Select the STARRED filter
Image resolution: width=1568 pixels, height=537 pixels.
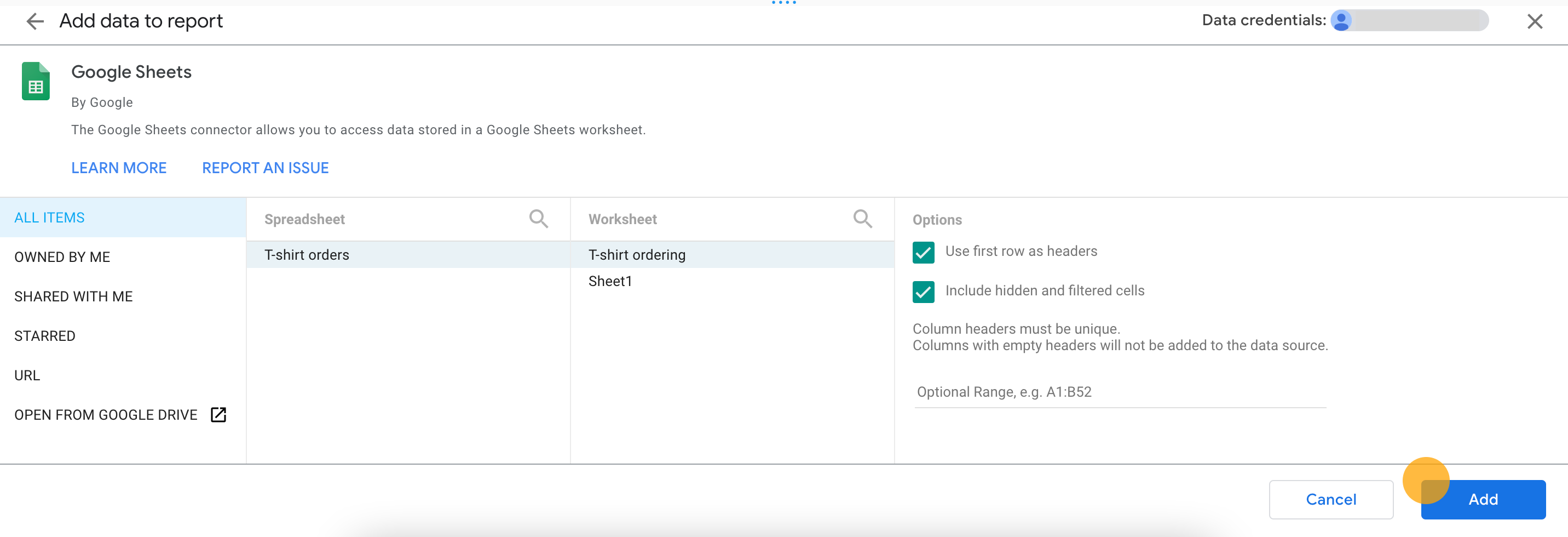pyautogui.click(x=123, y=336)
